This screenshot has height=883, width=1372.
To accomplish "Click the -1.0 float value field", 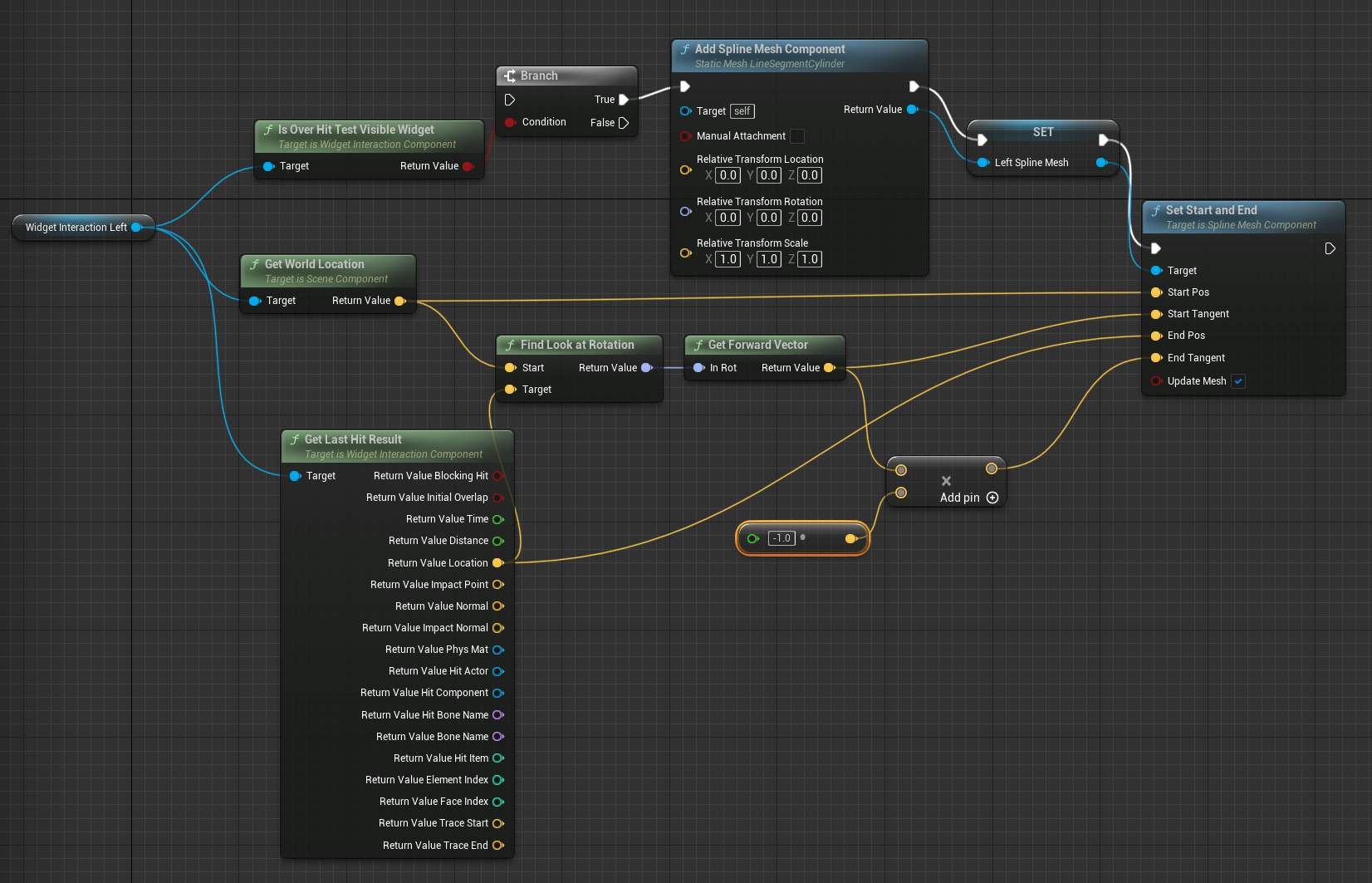I will (x=782, y=538).
